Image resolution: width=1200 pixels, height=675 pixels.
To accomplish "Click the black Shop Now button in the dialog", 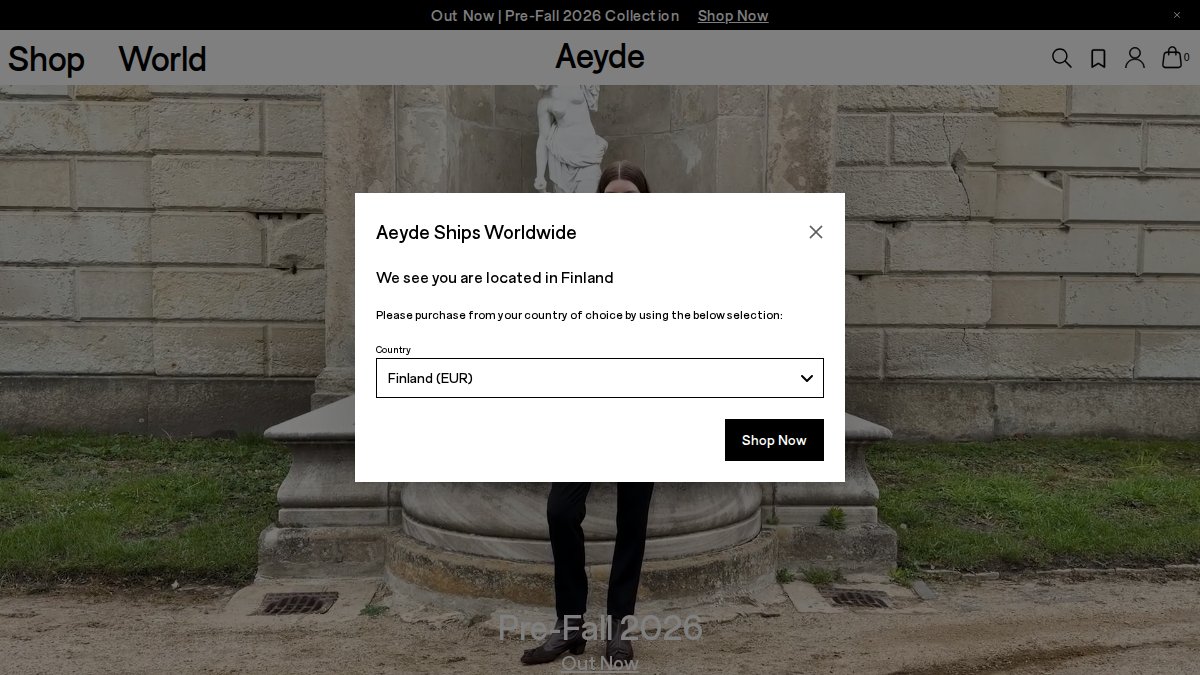I will tap(774, 440).
